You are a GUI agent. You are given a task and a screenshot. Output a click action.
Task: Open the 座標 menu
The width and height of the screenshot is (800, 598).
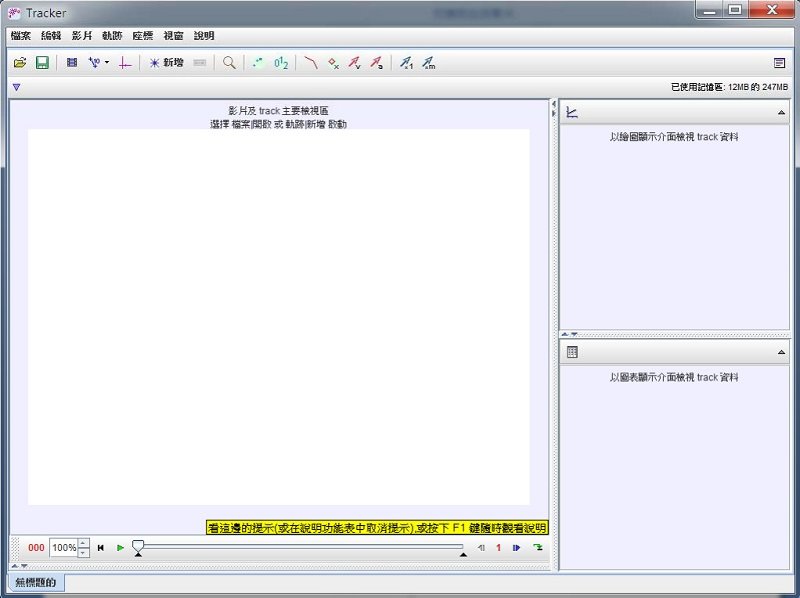142,36
